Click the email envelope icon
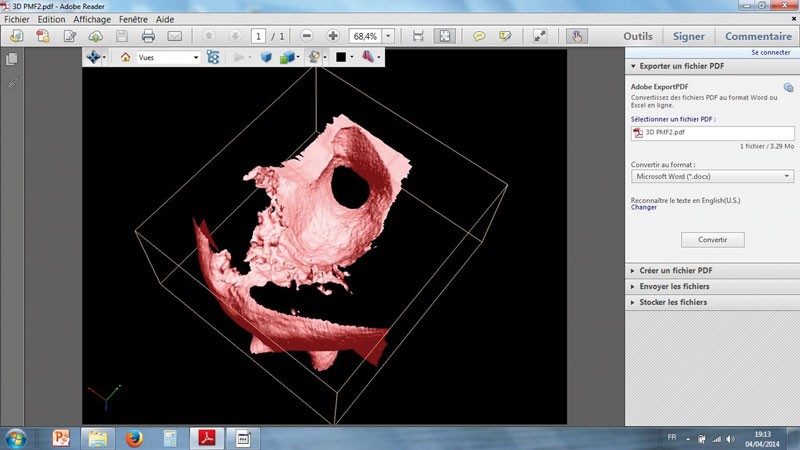This screenshot has width=800, height=450. click(x=175, y=36)
